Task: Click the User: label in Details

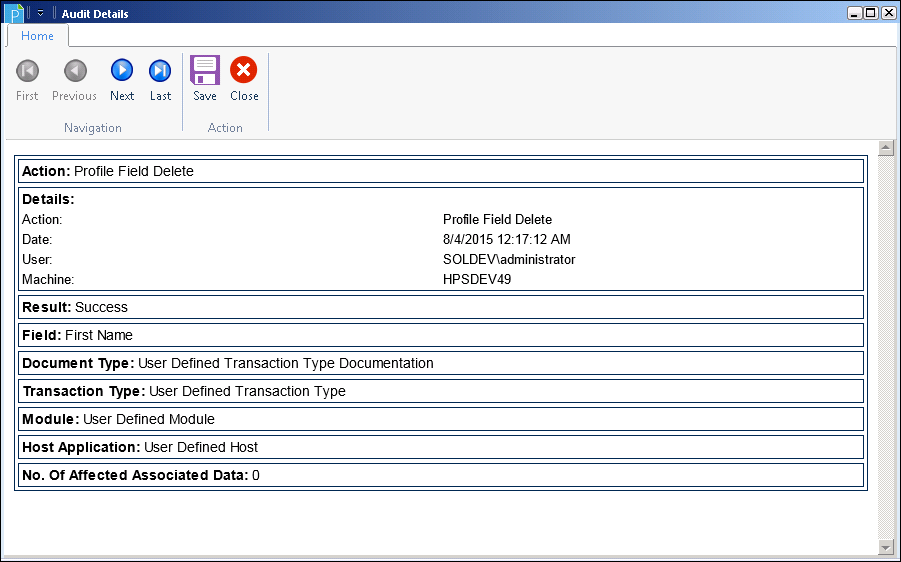Action: coord(37,260)
